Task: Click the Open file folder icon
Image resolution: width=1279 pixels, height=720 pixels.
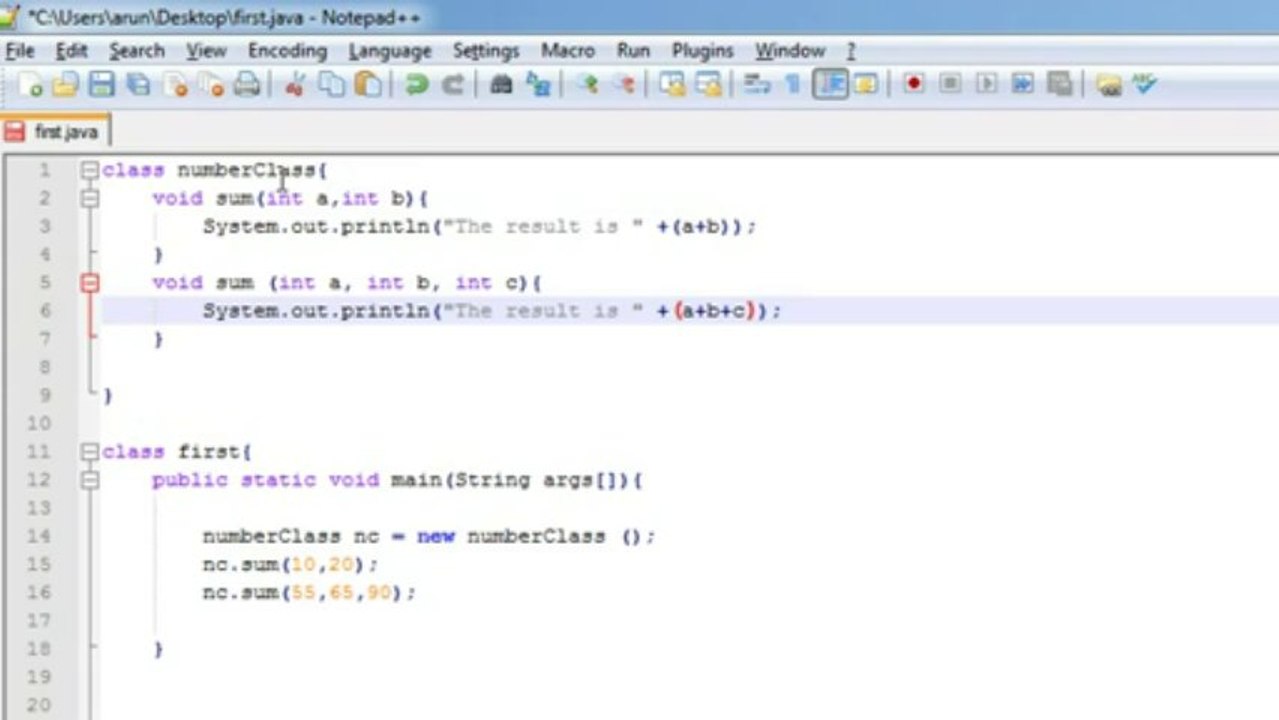Action: click(x=65, y=85)
